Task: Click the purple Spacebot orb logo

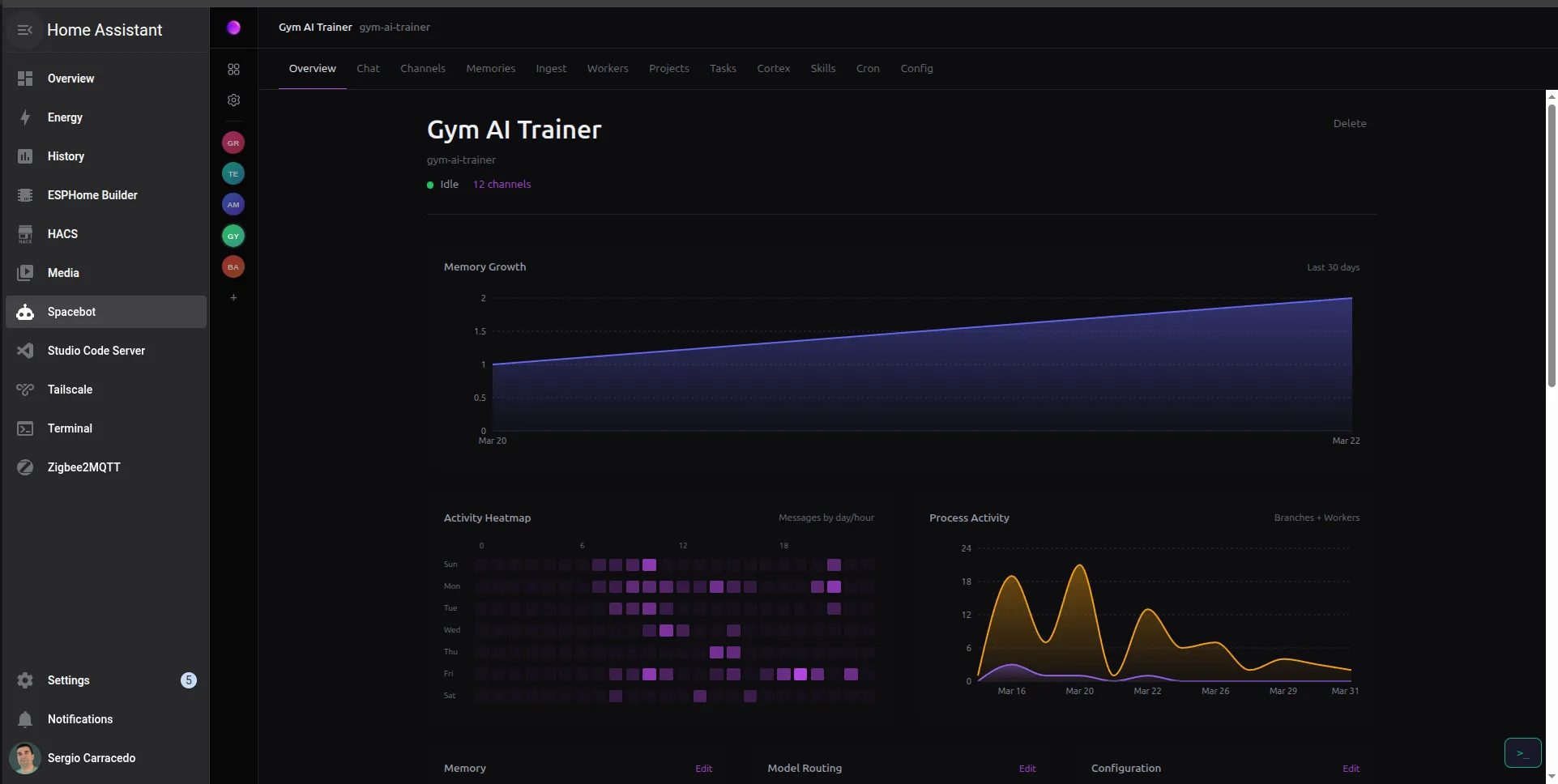Action: pyautogui.click(x=233, y=28)
